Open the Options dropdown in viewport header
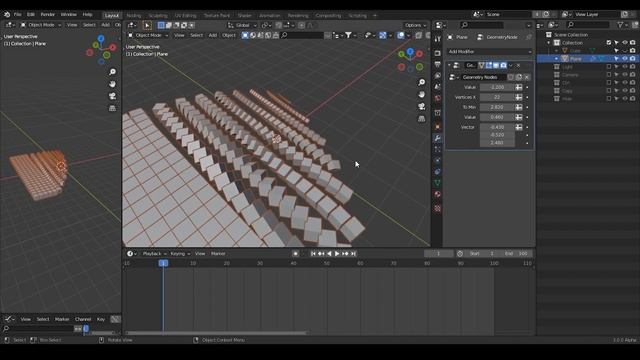This screenshot has width=640, height=360. (416, 25)
